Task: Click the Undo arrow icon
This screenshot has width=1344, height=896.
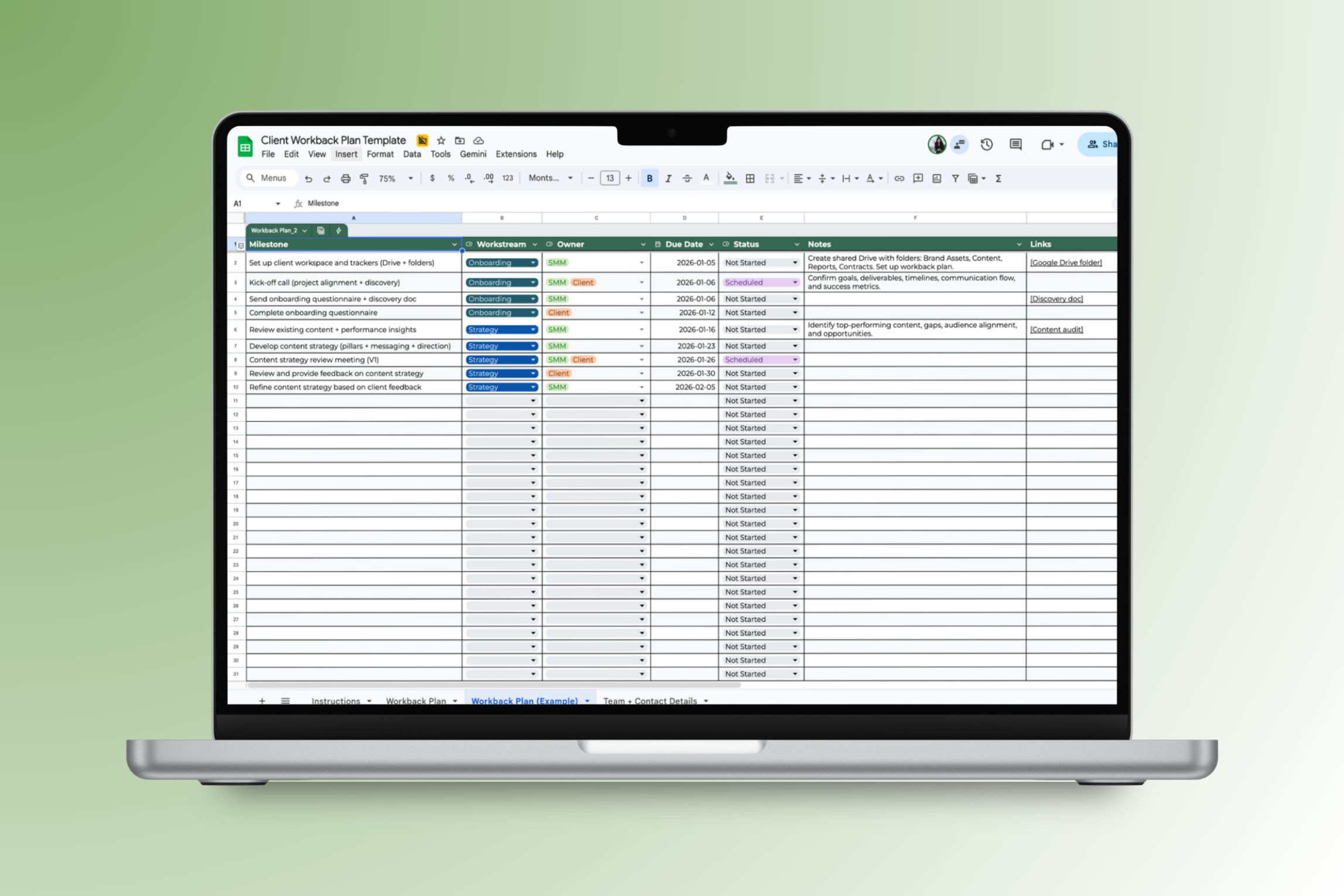Action: coord(309,179)
